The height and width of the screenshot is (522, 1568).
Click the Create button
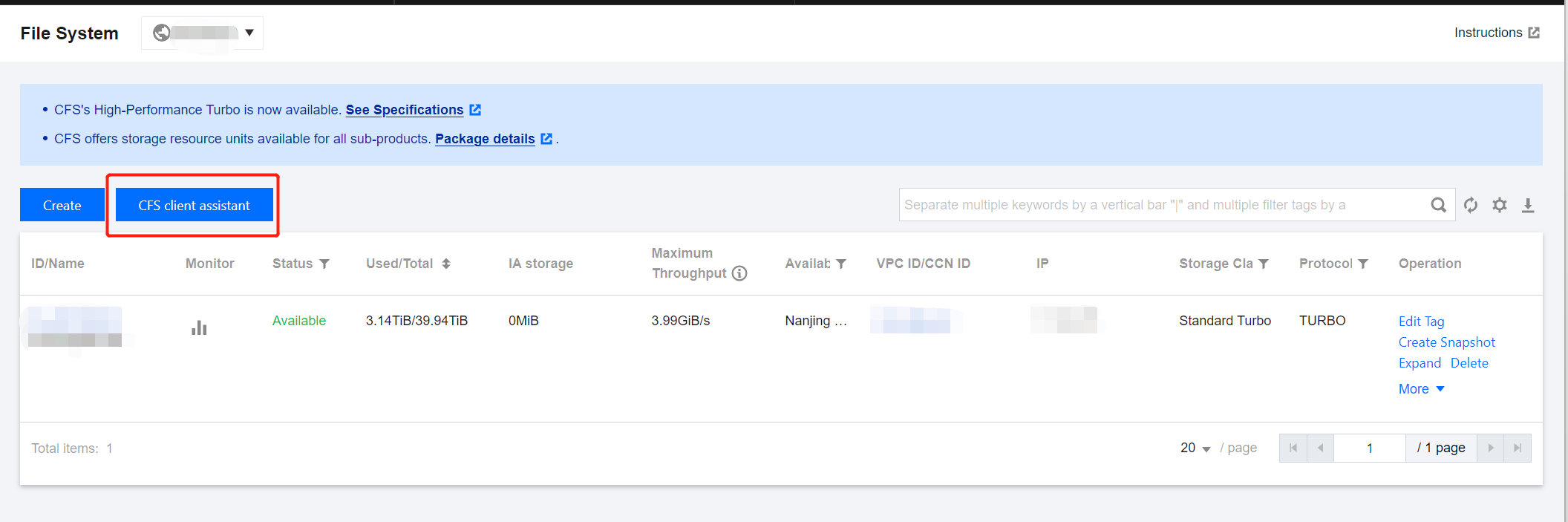pyautogui.click(x=62, y=205)
